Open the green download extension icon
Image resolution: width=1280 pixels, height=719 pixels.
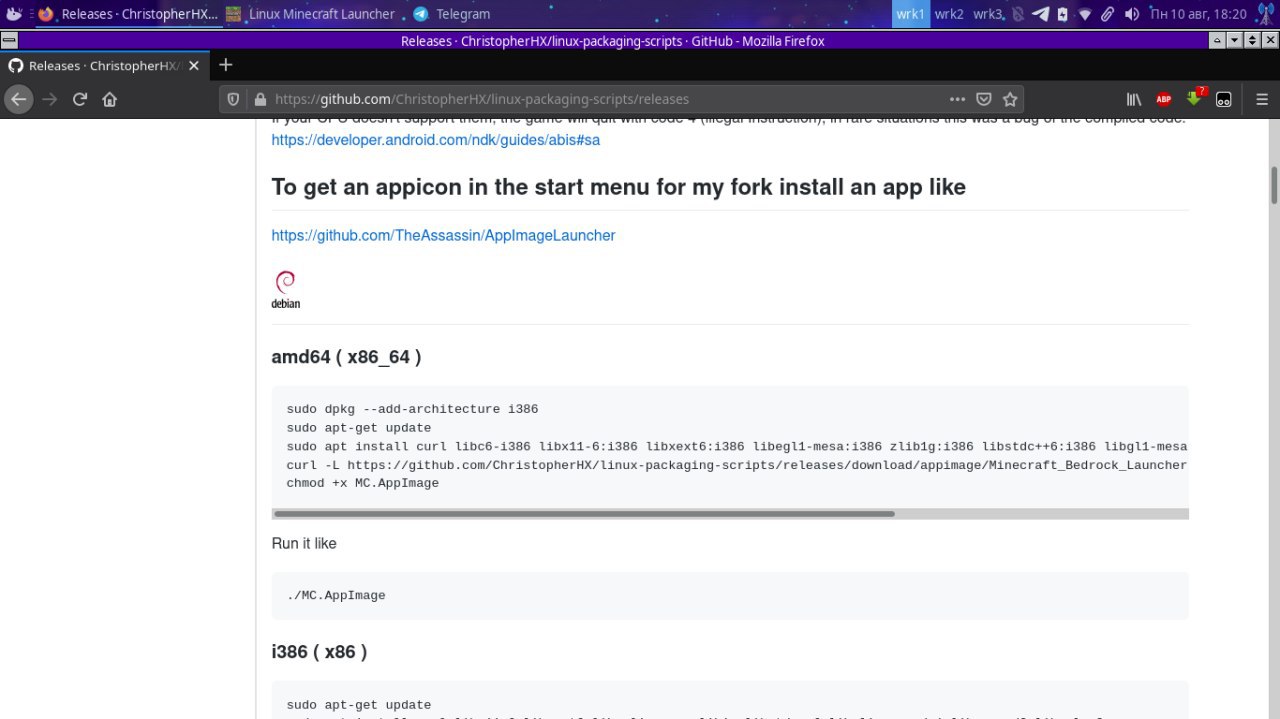tap(1195, 98)
